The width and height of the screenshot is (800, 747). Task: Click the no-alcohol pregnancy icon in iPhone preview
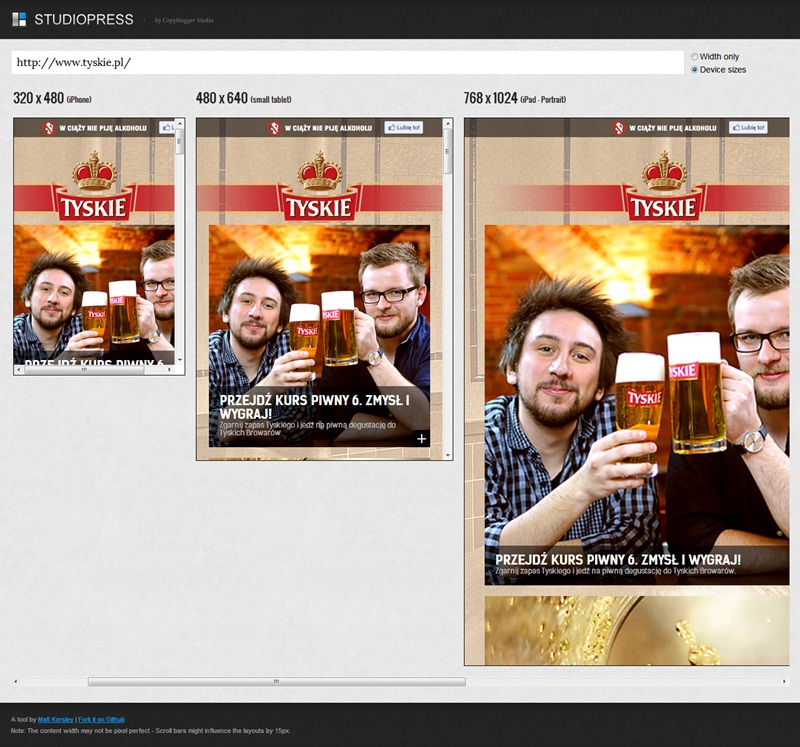[47, 128]
